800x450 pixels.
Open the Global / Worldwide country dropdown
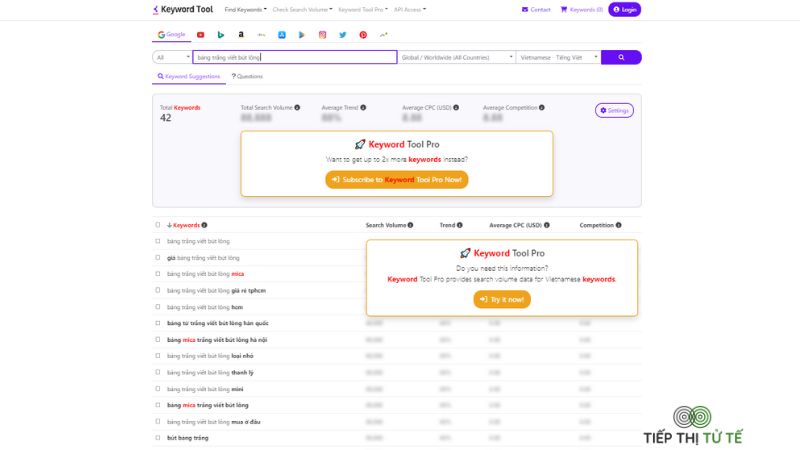[x=457, y=57]
